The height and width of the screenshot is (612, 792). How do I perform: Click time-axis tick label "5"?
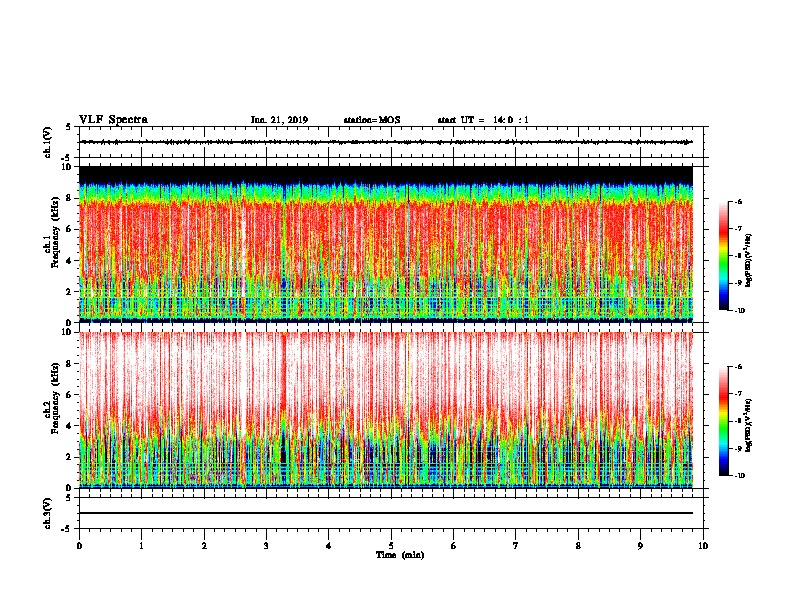click(x=391, y=546)
